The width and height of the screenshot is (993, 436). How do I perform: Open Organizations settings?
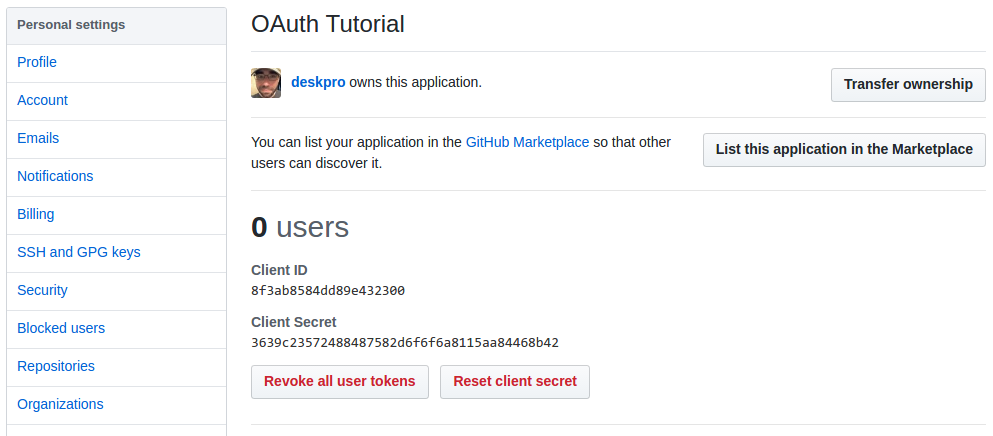pos(60,404)
